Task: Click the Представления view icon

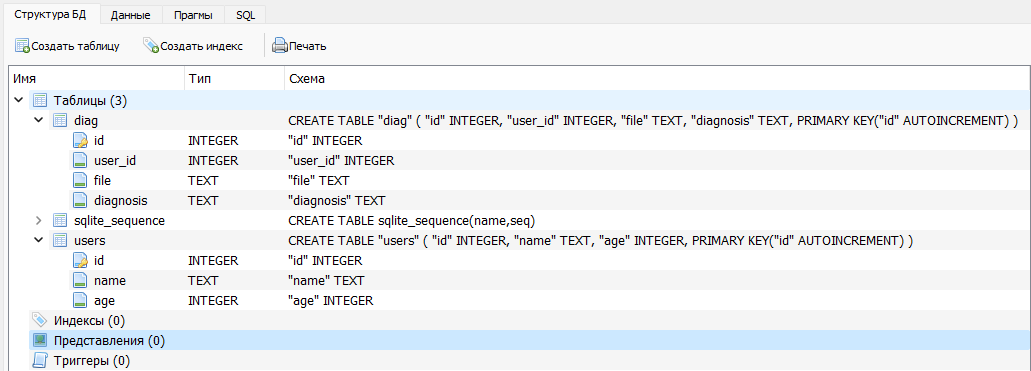Action: [x=40, y=341]
